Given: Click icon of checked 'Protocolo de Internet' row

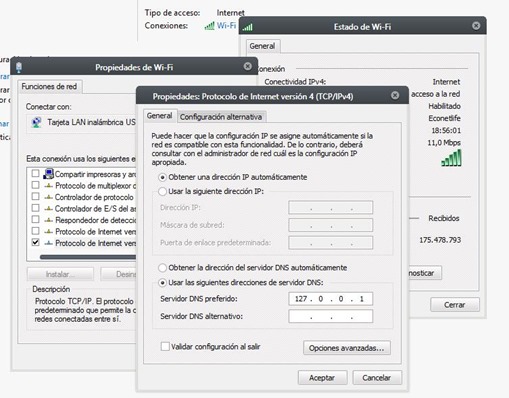Looking at the screenshot, I should pyautogui.click(x=49, y=243).
